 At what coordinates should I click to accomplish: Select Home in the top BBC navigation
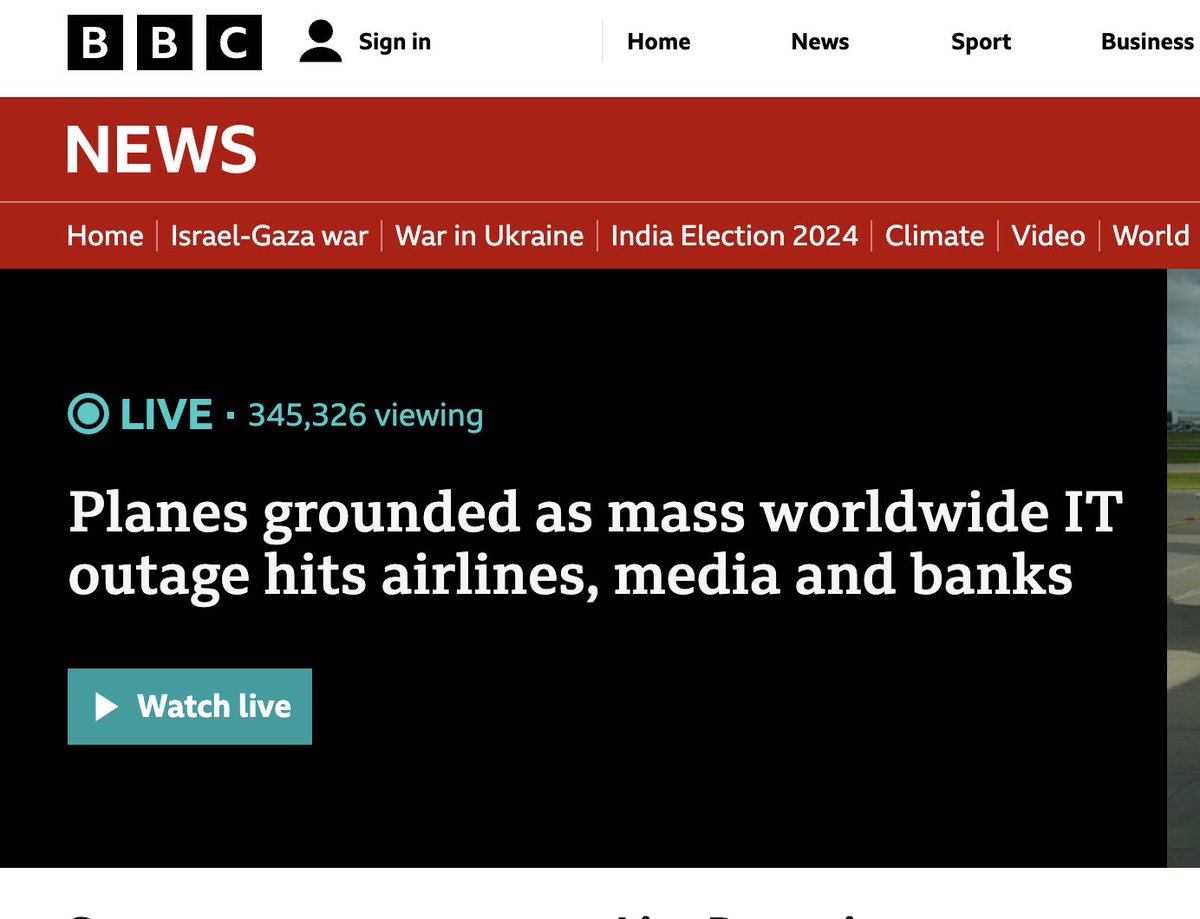click(658, 42)
